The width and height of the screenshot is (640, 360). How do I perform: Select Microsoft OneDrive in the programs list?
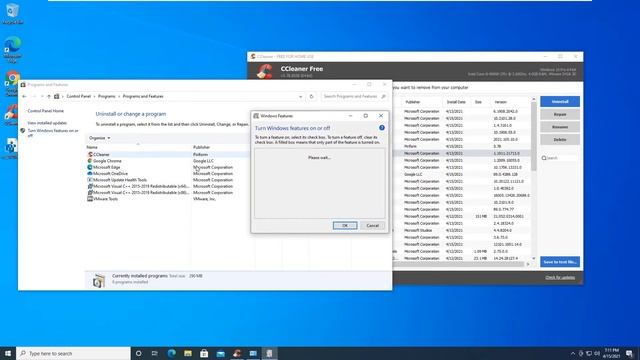(x=110, y=173)
